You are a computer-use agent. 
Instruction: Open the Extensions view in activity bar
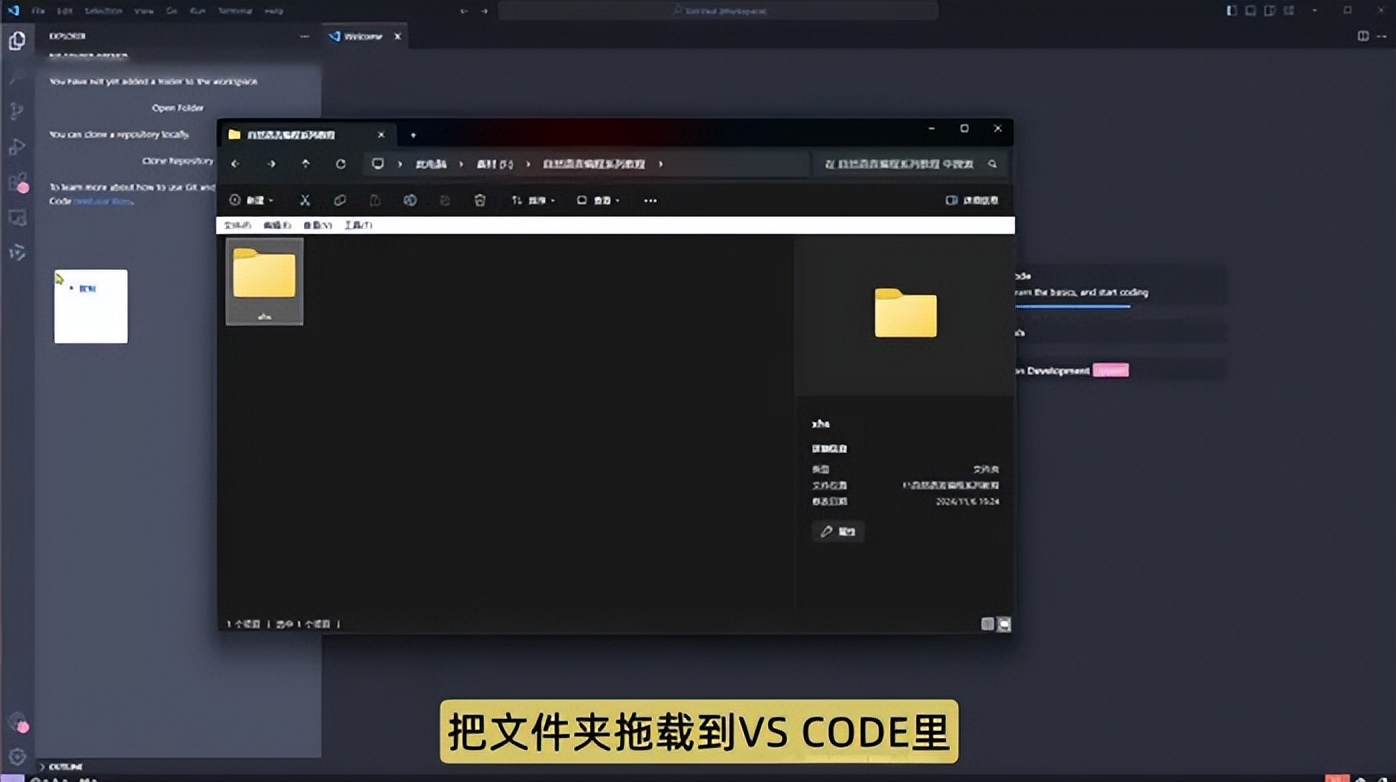click(x=17, y=183)
